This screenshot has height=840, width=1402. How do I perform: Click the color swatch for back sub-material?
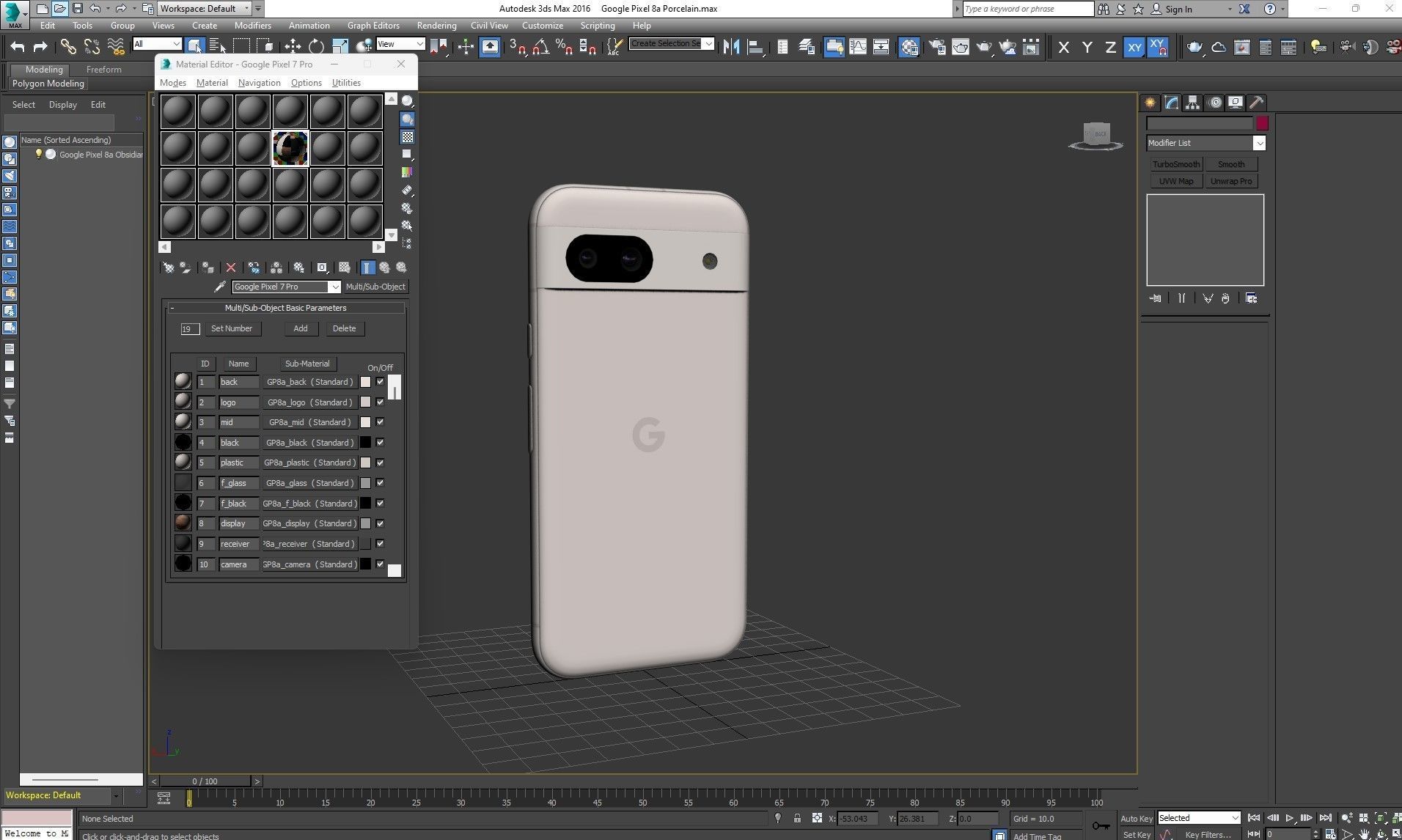coord(365,382)
